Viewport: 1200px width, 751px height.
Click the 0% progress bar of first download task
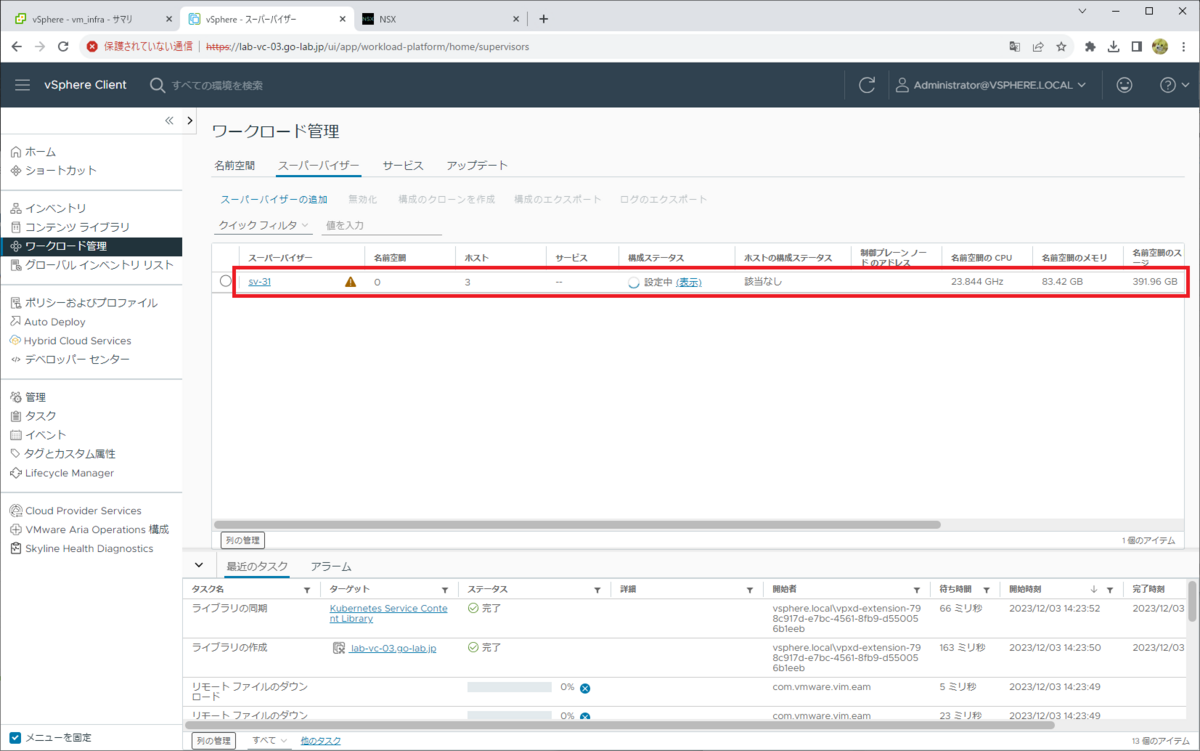(510, 688)
